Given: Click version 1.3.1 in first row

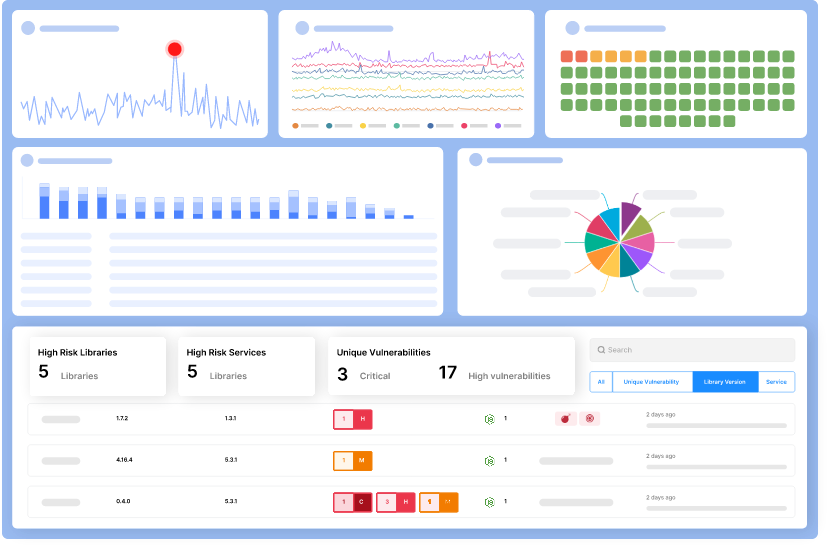Looking at the screenshot, I should pos(232,421).
